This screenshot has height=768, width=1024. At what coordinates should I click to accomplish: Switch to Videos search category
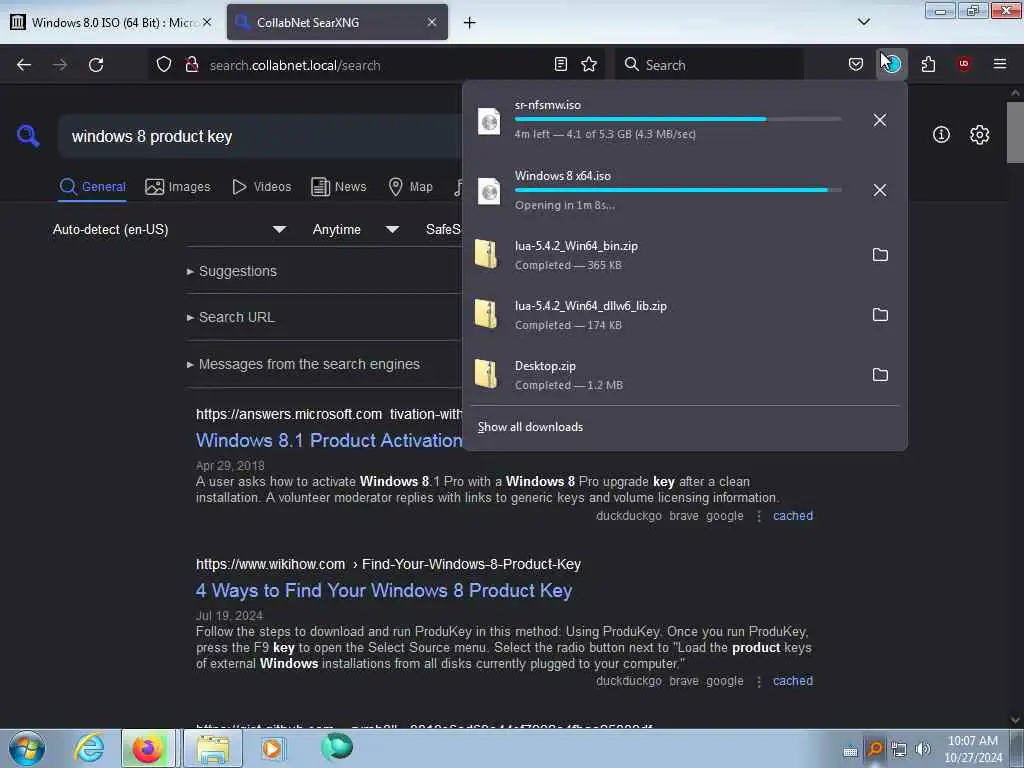click(261, 187)
